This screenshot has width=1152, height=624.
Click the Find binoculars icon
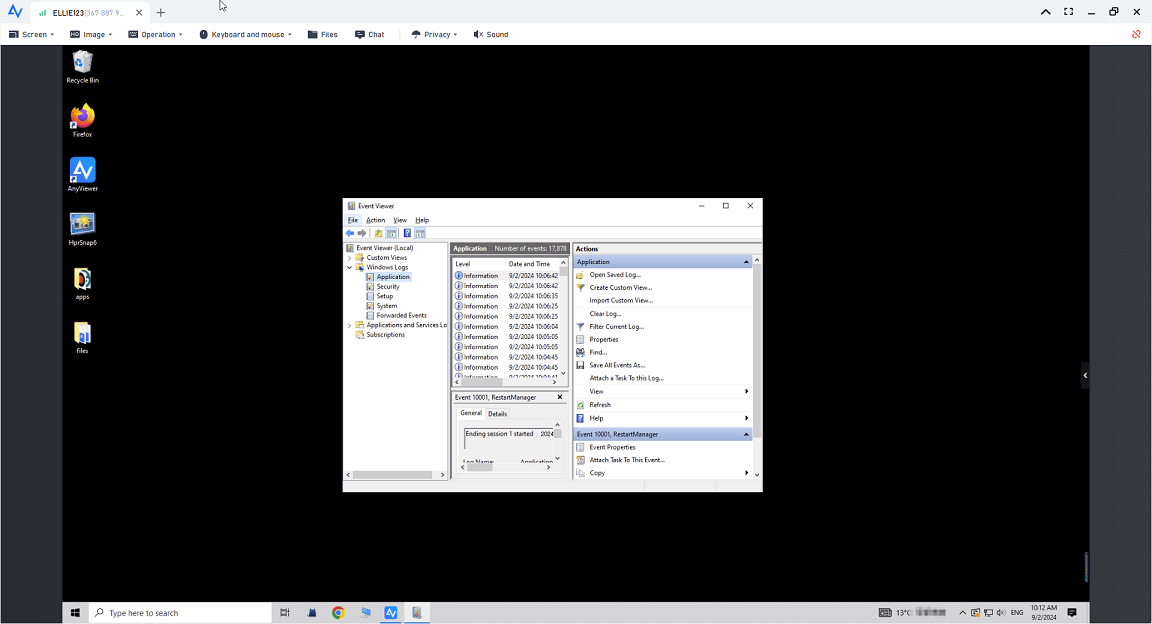point(580,352)
